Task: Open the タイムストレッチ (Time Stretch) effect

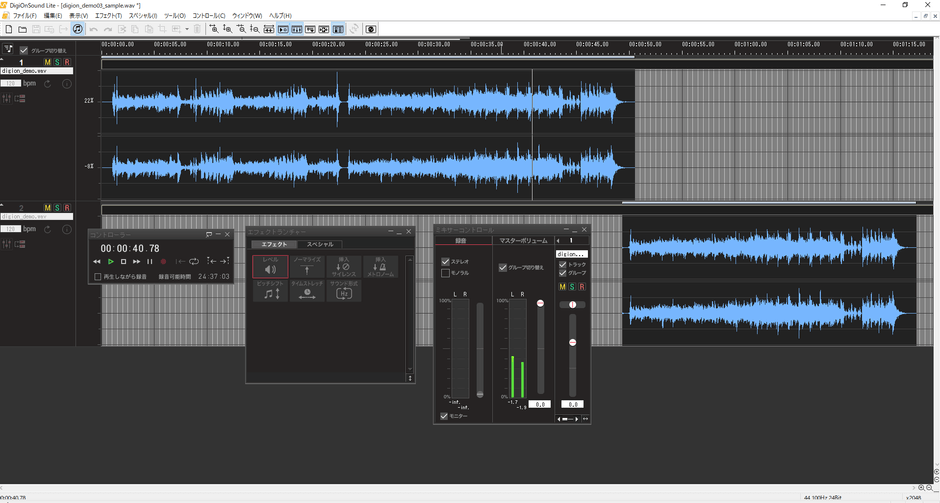Action: point(306,291)
